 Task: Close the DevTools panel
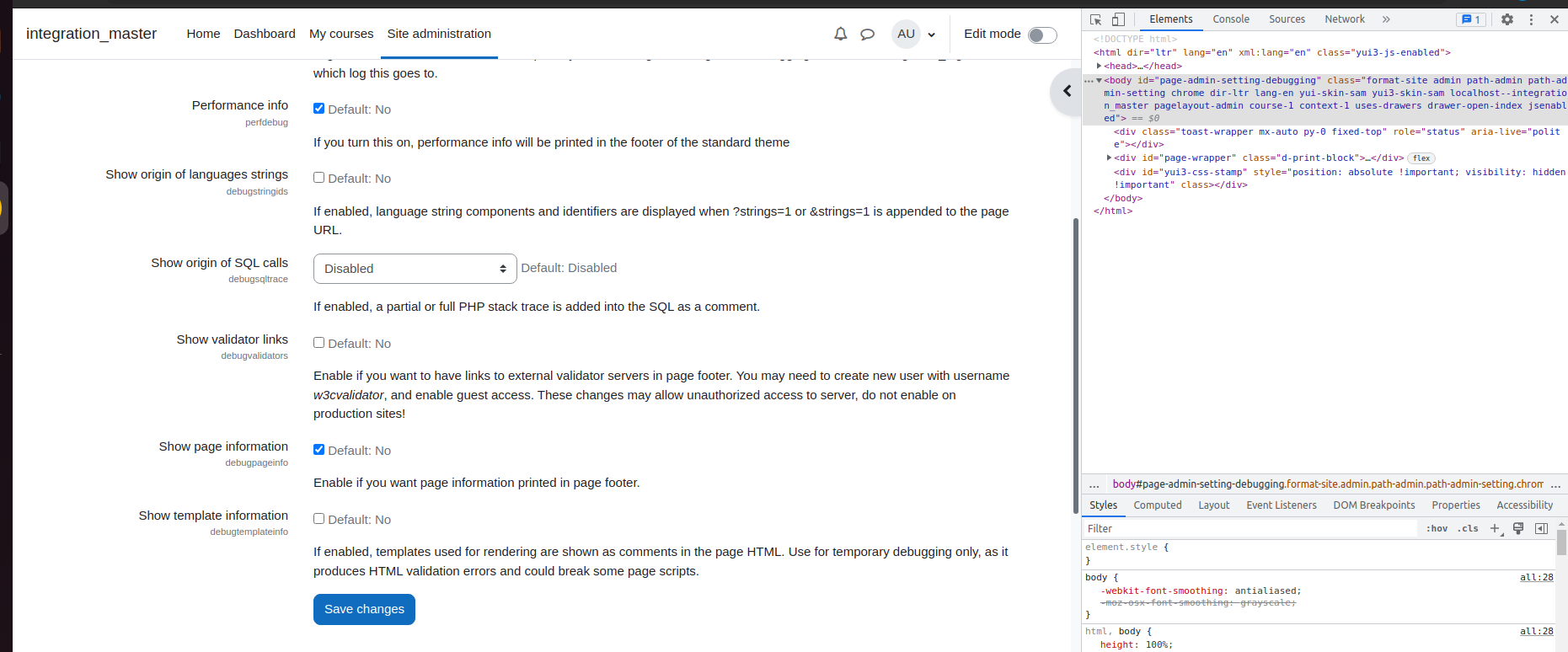1555,19
